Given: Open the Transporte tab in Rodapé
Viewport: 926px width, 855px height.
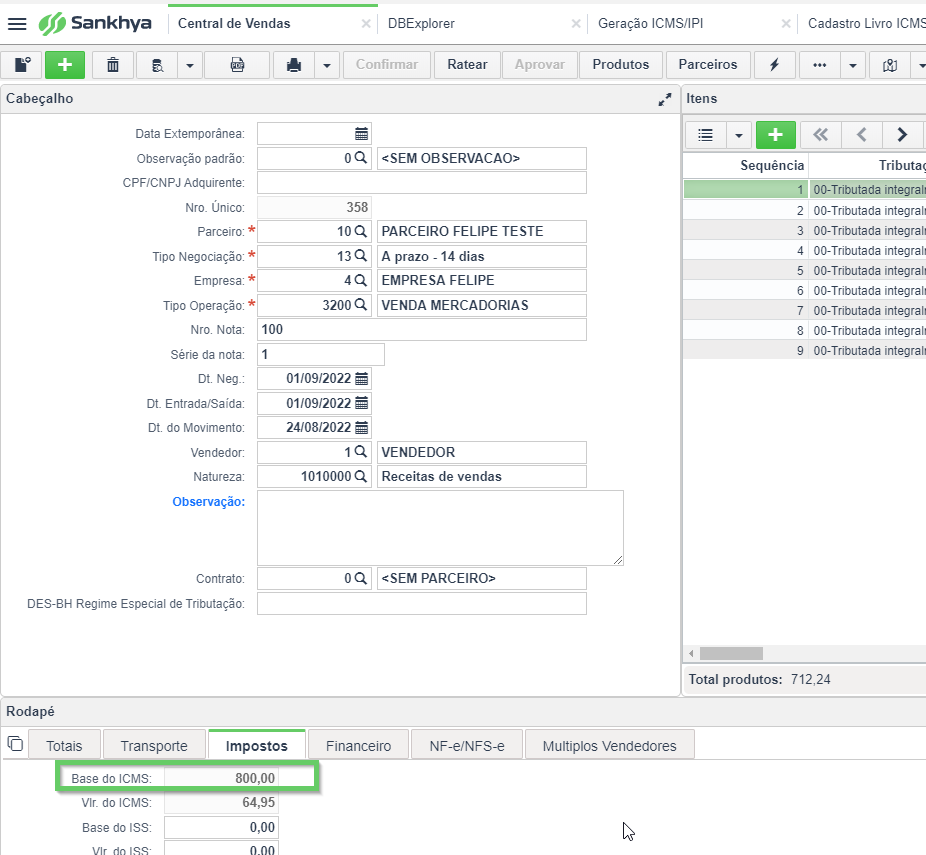Looking at the screenshot, I should pos(154,745).
